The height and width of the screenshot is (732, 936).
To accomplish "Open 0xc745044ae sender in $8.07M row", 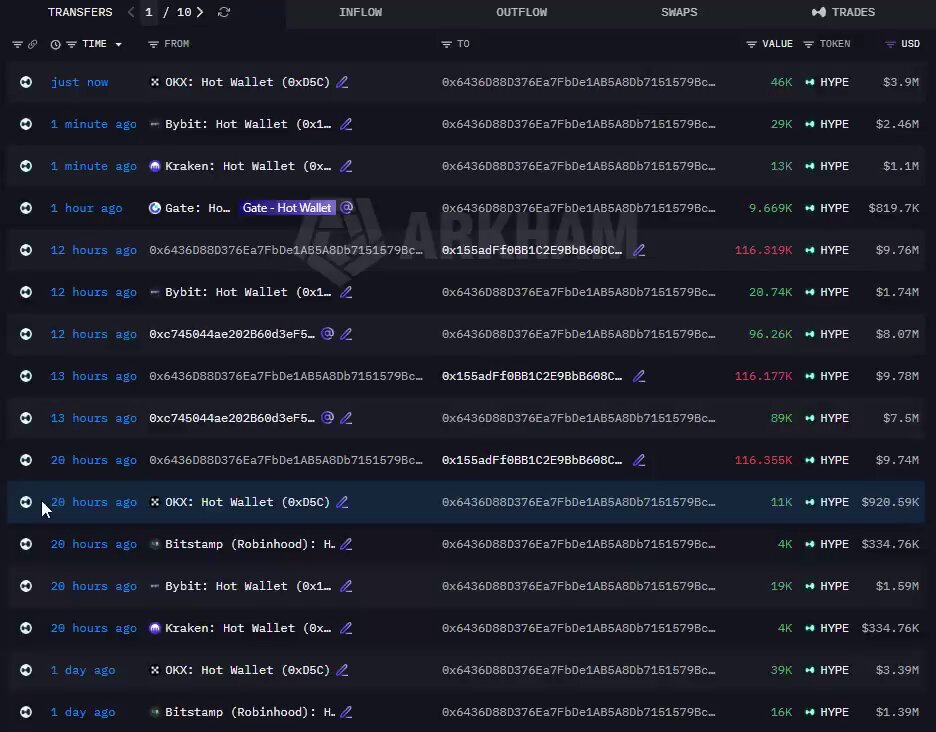I will tap(232, 334).
